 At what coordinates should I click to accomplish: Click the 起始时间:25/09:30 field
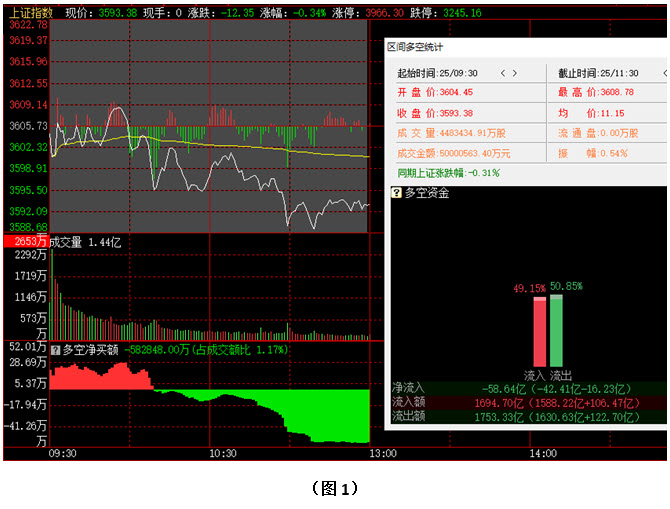coord(437,73)
